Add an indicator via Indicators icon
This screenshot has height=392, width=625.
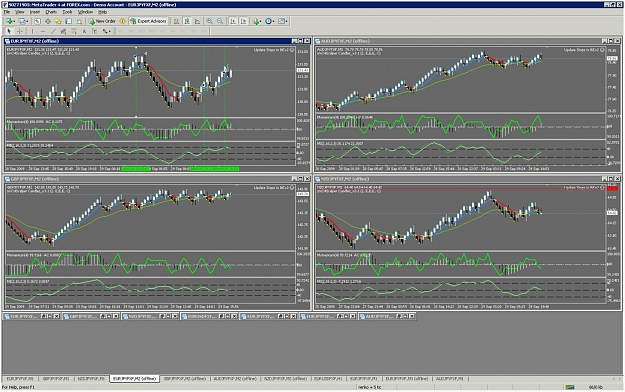[255, 21]
